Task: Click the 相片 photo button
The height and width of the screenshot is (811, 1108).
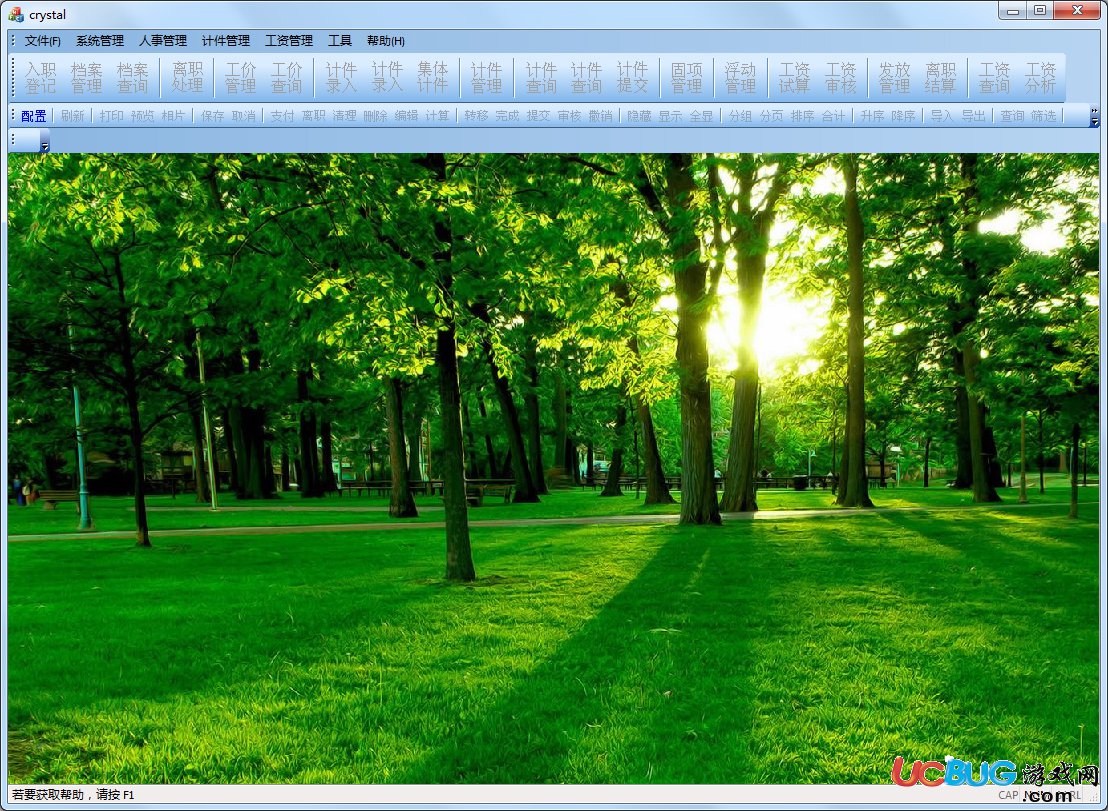Action: tap(174, 116)
